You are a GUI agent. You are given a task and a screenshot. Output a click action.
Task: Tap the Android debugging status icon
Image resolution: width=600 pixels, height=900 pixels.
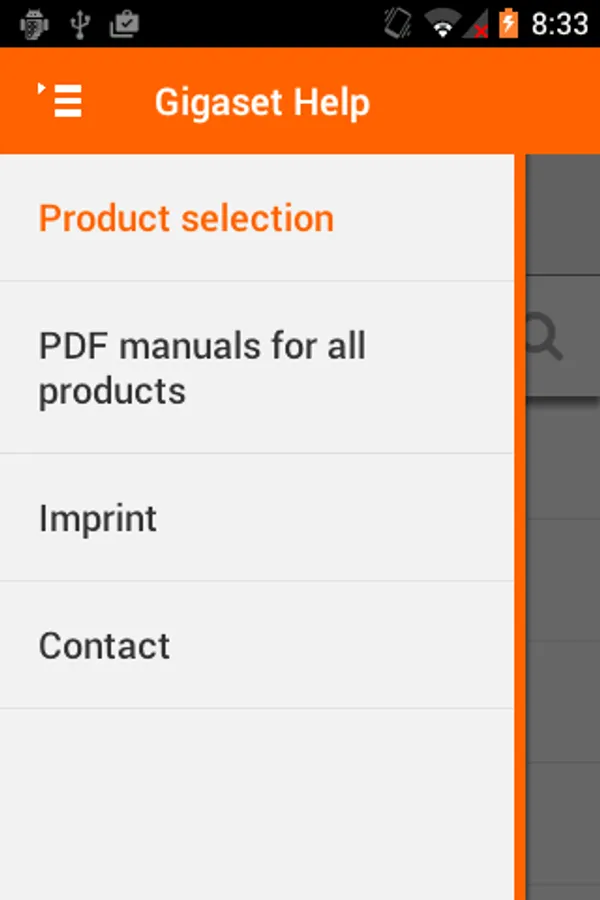[34, 24]
